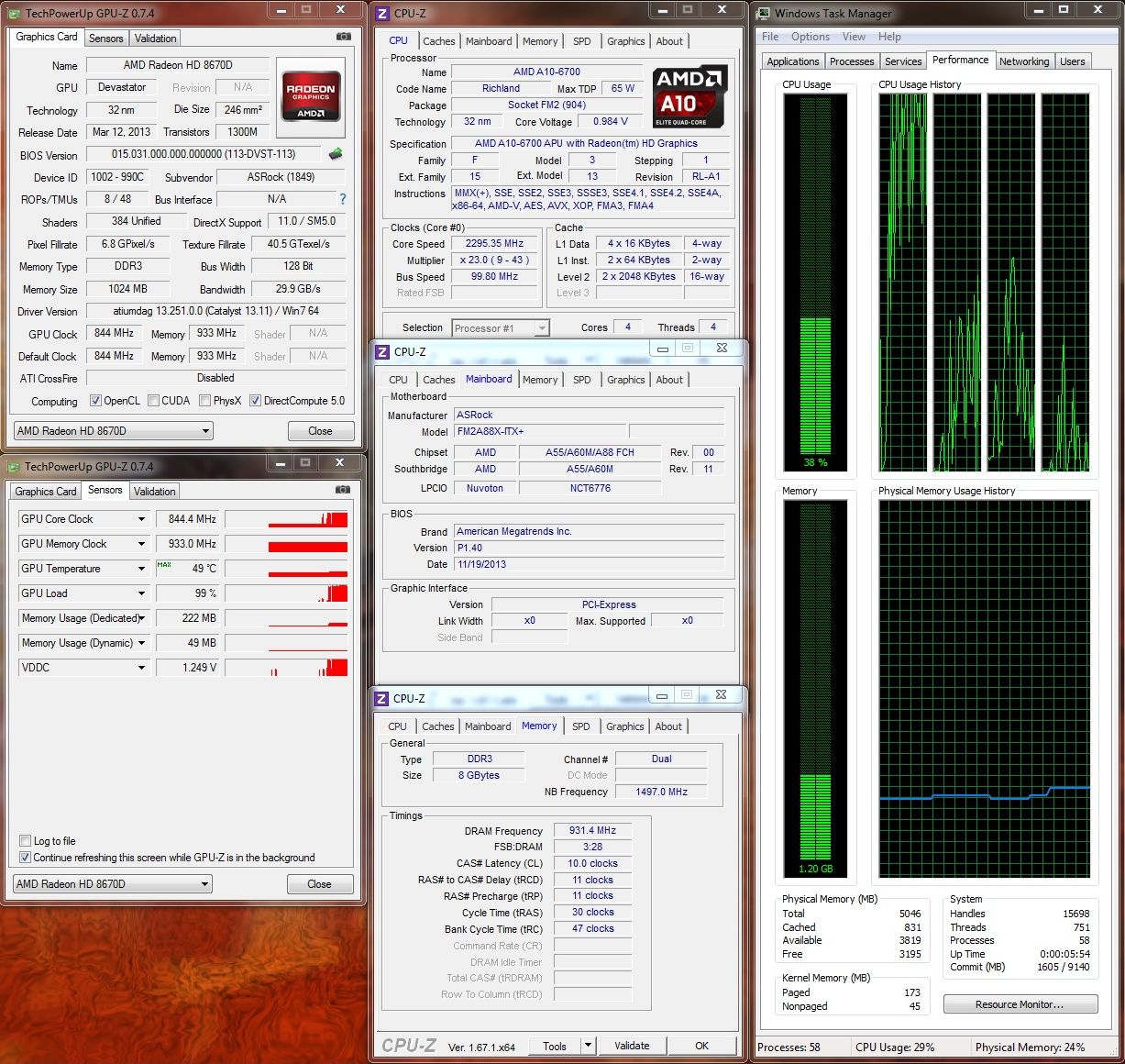The width and height of the screenshot is (1125, 1064).
Task: Click the Radeon Graphics logo
Action: (x=311, y=96)
